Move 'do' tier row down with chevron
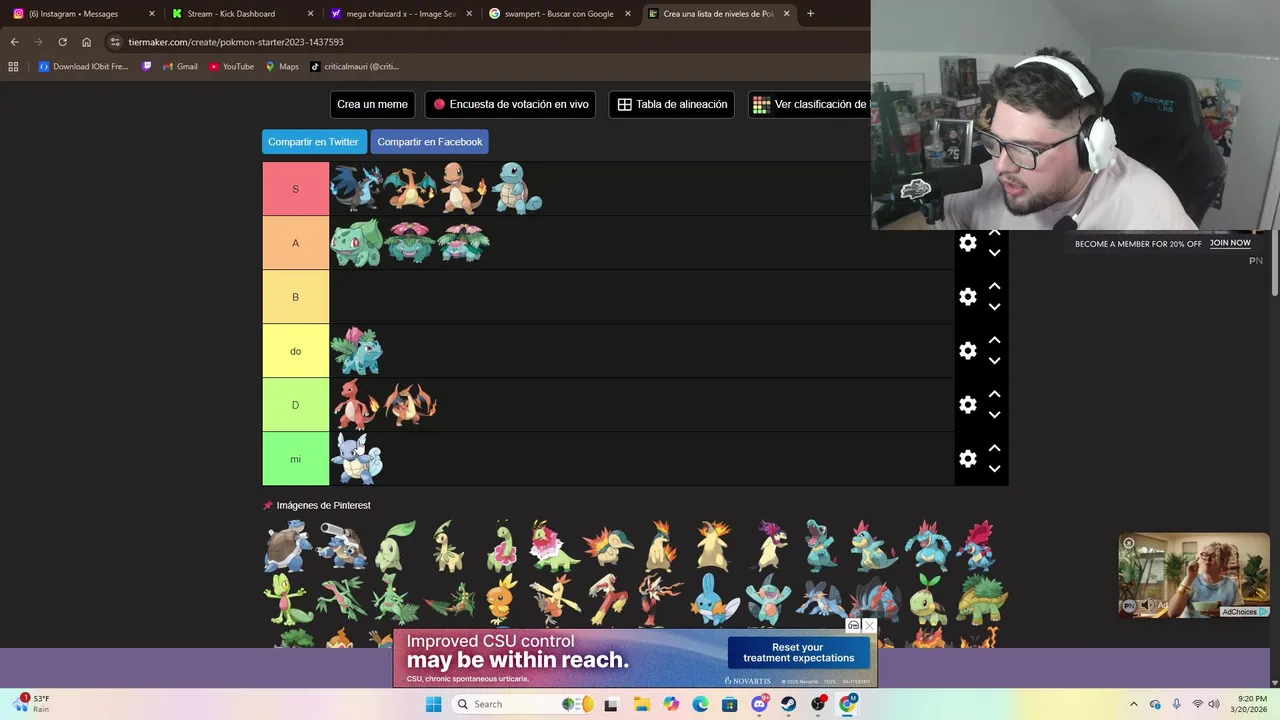 coord(994,361)
